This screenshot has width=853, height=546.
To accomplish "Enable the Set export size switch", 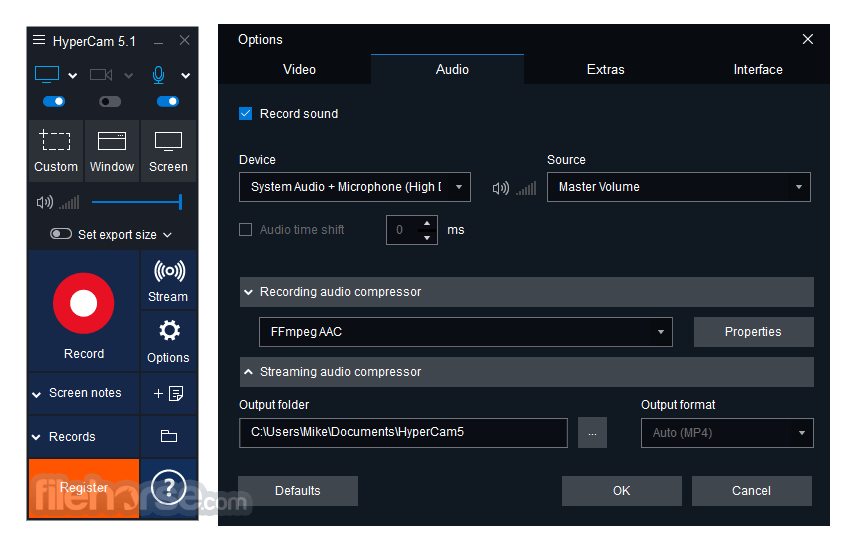I will point(61,234).
